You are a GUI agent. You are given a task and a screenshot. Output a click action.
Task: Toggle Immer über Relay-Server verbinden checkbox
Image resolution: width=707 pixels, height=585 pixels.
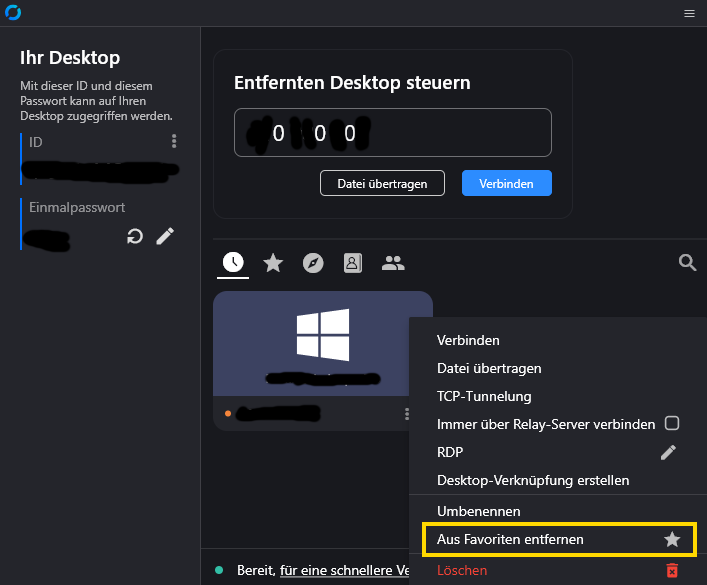point(672,424)
